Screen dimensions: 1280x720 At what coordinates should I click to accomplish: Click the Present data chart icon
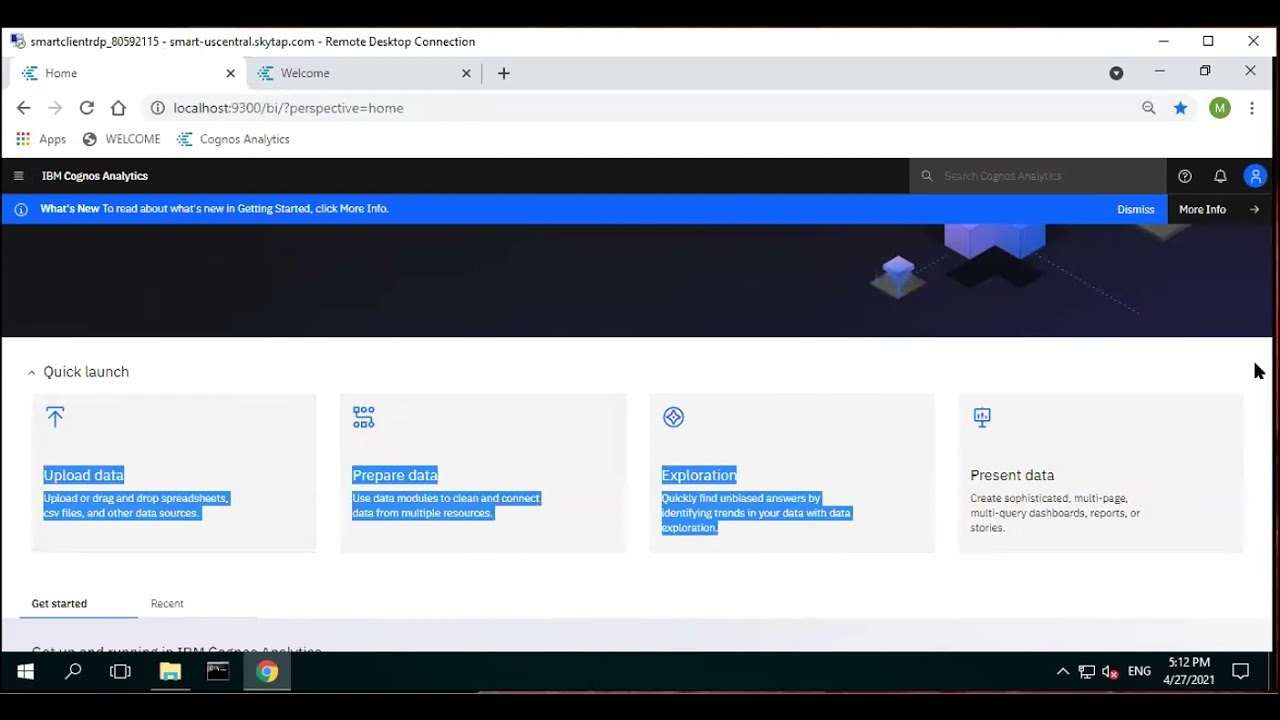[982, 417]
